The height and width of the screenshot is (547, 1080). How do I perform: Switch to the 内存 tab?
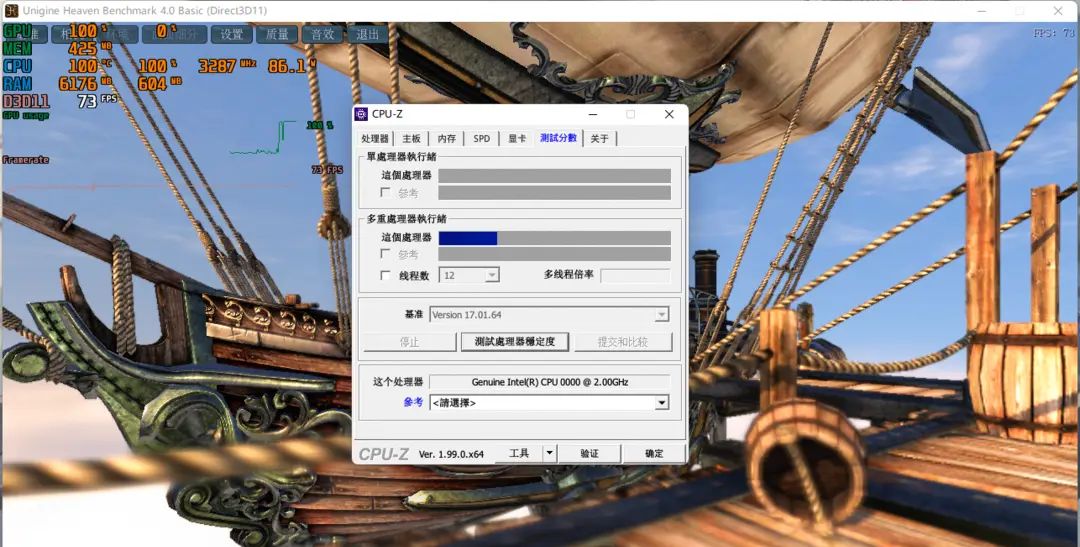click(x=446, y=138)
